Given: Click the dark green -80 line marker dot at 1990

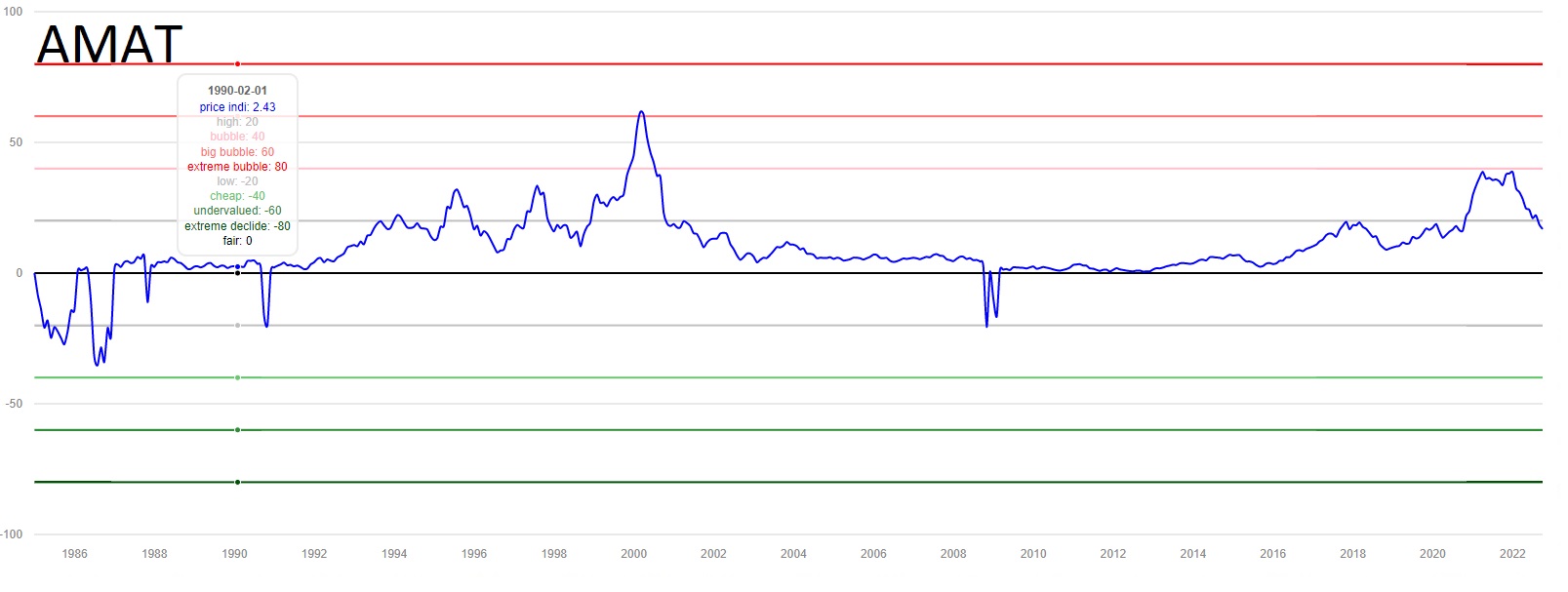Looking at the screenshot, I should point(237,482).
